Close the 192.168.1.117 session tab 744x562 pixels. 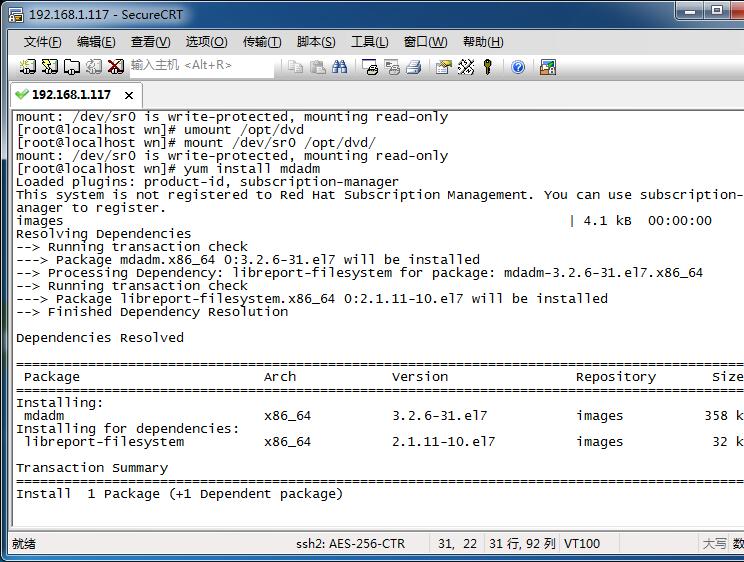129,95
